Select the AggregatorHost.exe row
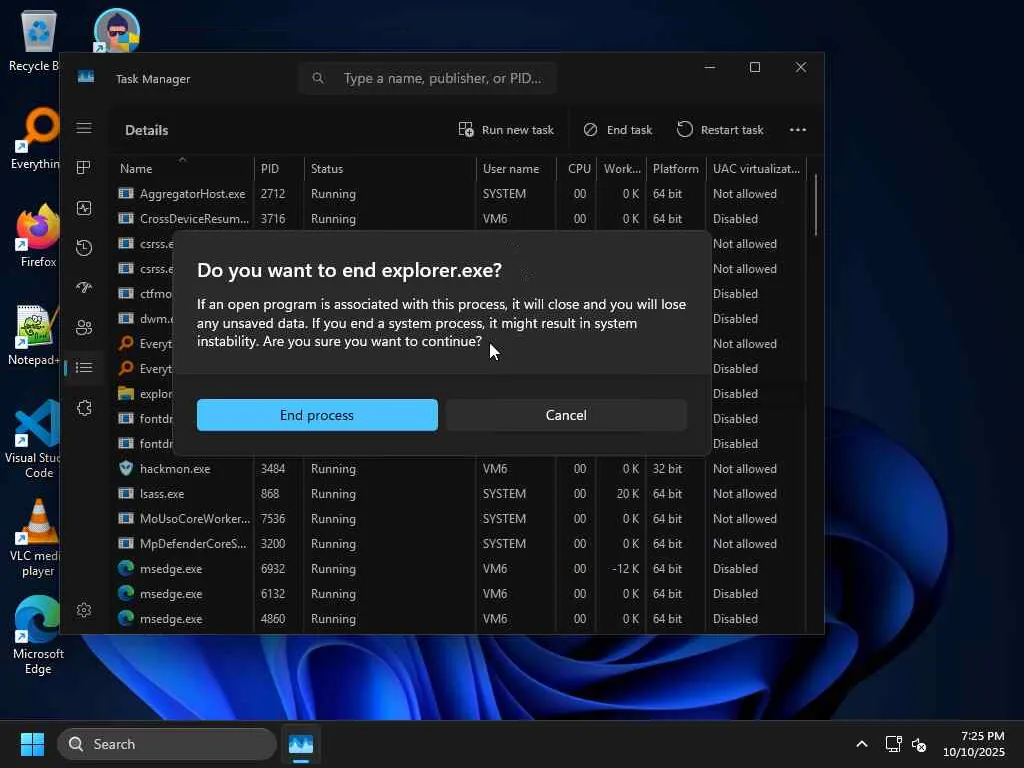This screenshot has height=768, width=1024. [x=459, y=194]
